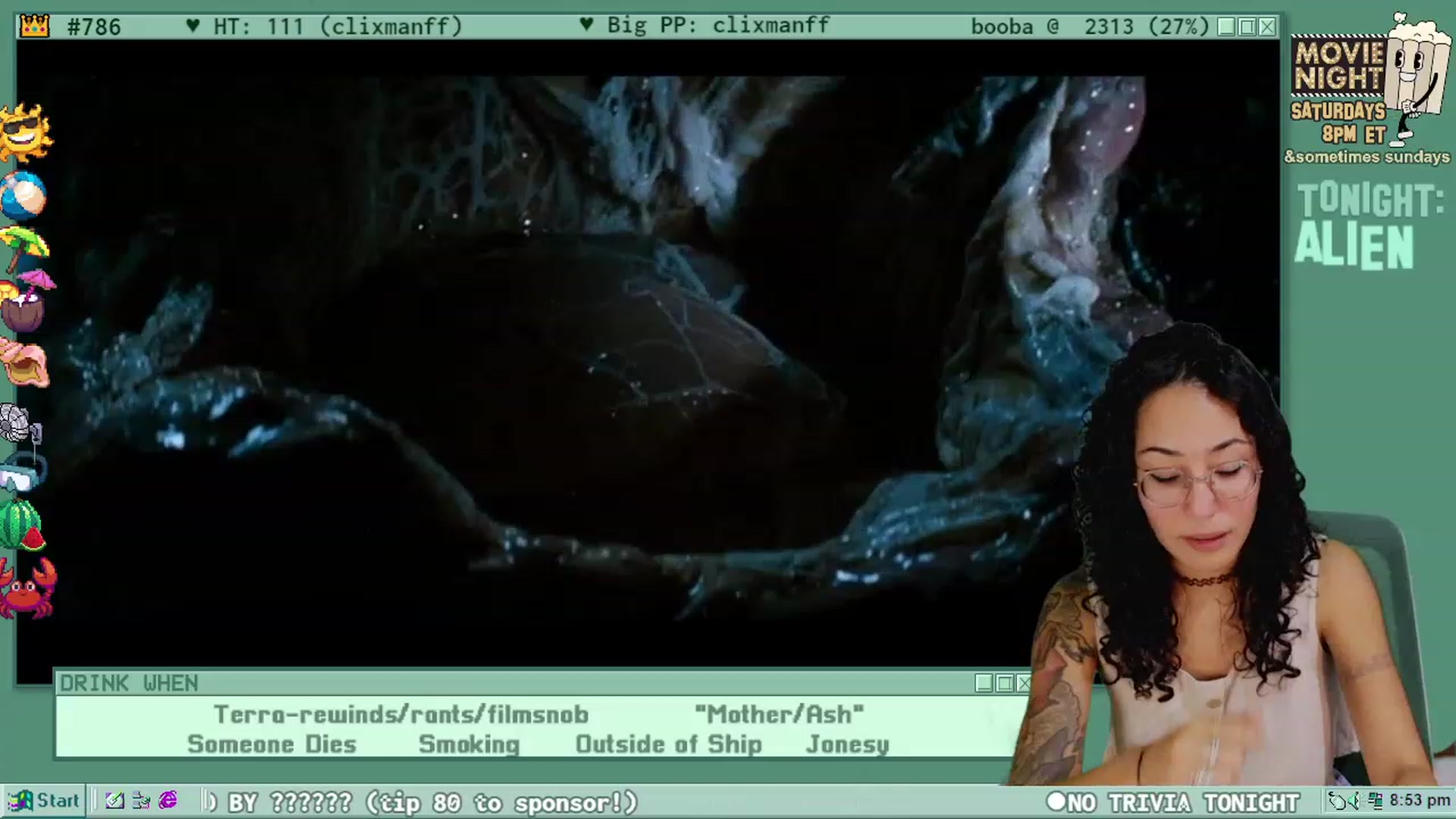Image resolution: width=1456 pixels, height=819 pixels.
Task: Select the beach ball icon
Action: coord(24,195)
